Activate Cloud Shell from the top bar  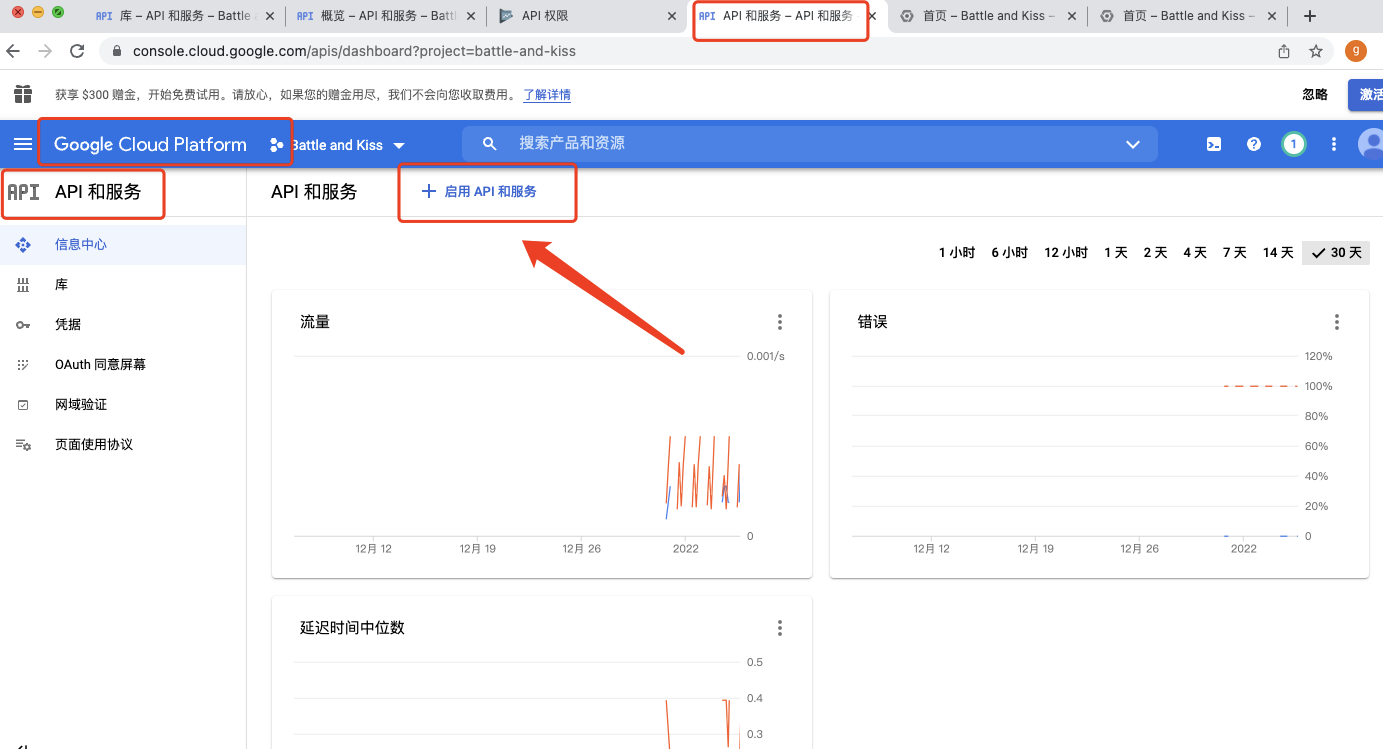click(x=1213, y=144)
